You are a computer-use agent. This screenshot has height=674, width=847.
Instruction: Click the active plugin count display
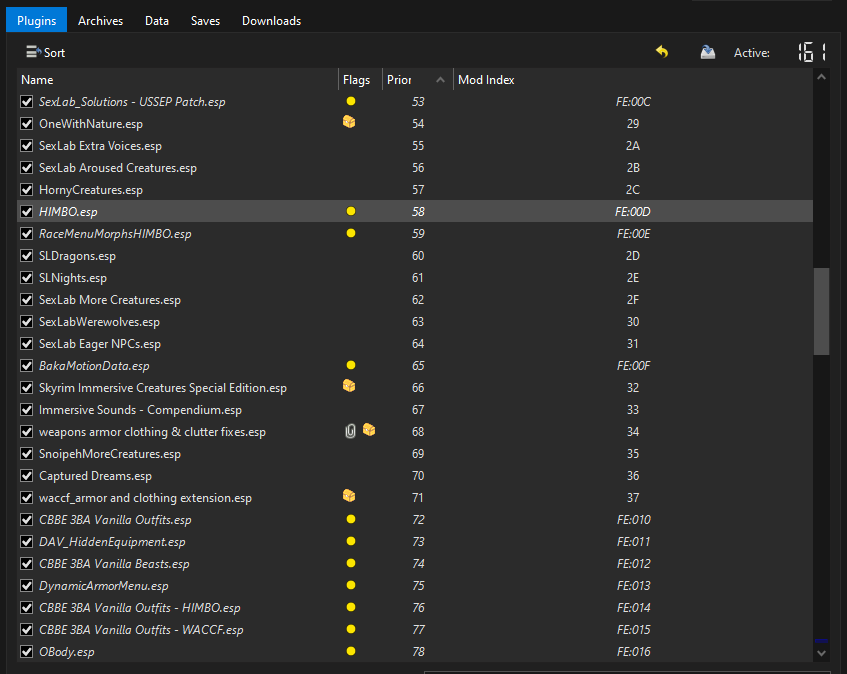pyautogui.click(x=812, y=52)
